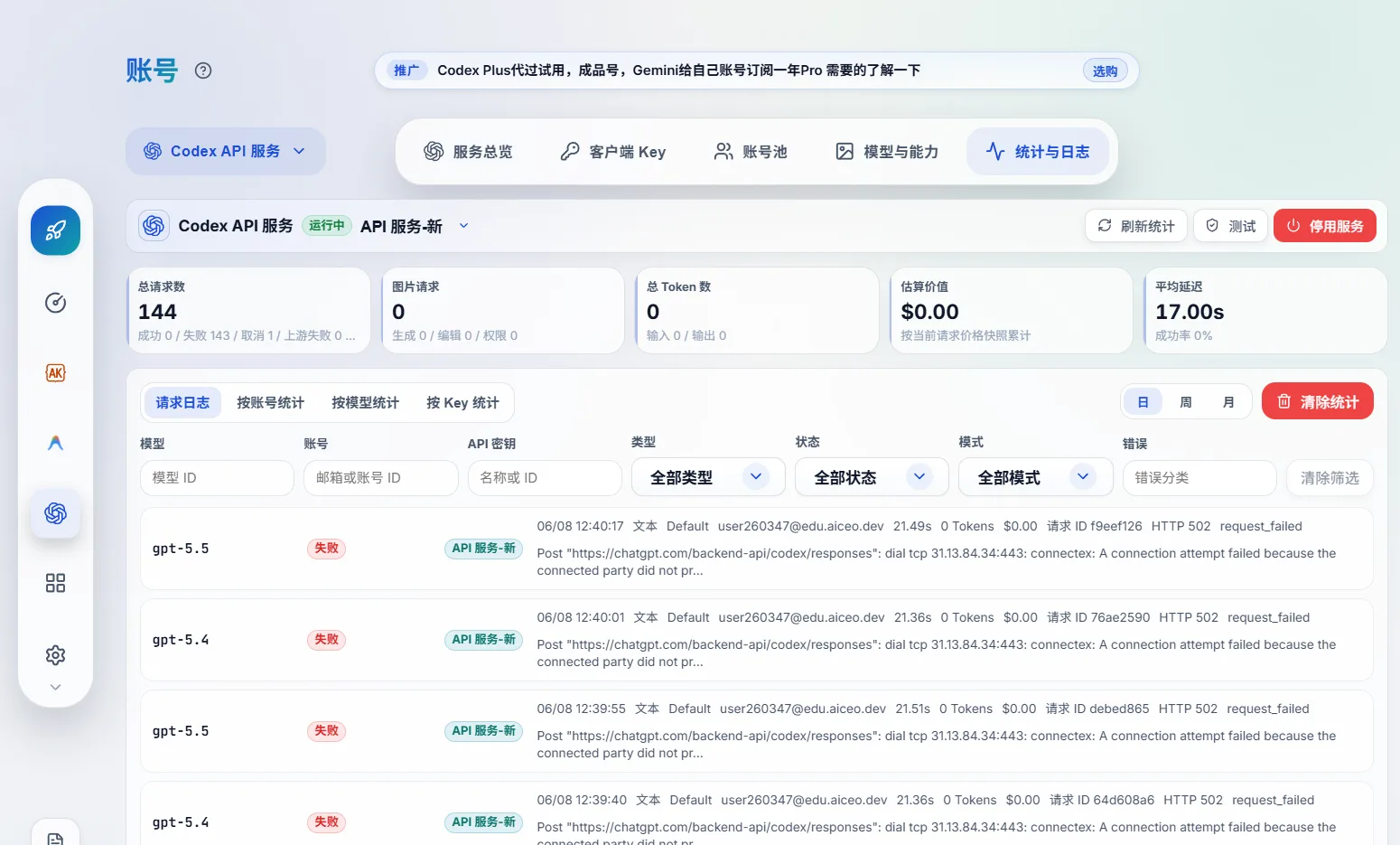Image resolution: width=1400 pixels, height=845 pixels.
Task: Open the 全部状态 dropdown
Action: click(872, 477)
